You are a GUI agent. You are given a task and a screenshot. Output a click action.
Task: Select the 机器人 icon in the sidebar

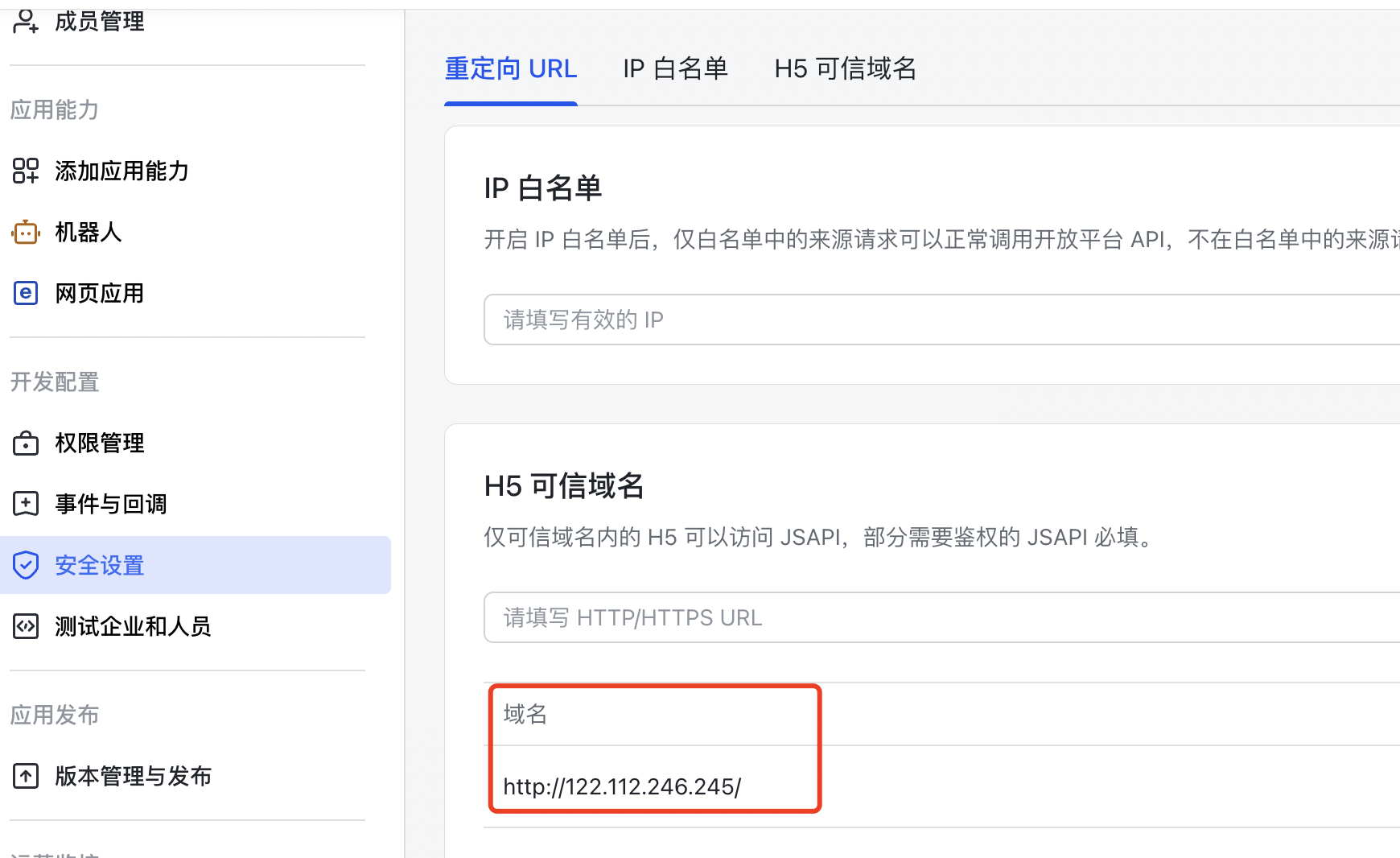[25, 232]
